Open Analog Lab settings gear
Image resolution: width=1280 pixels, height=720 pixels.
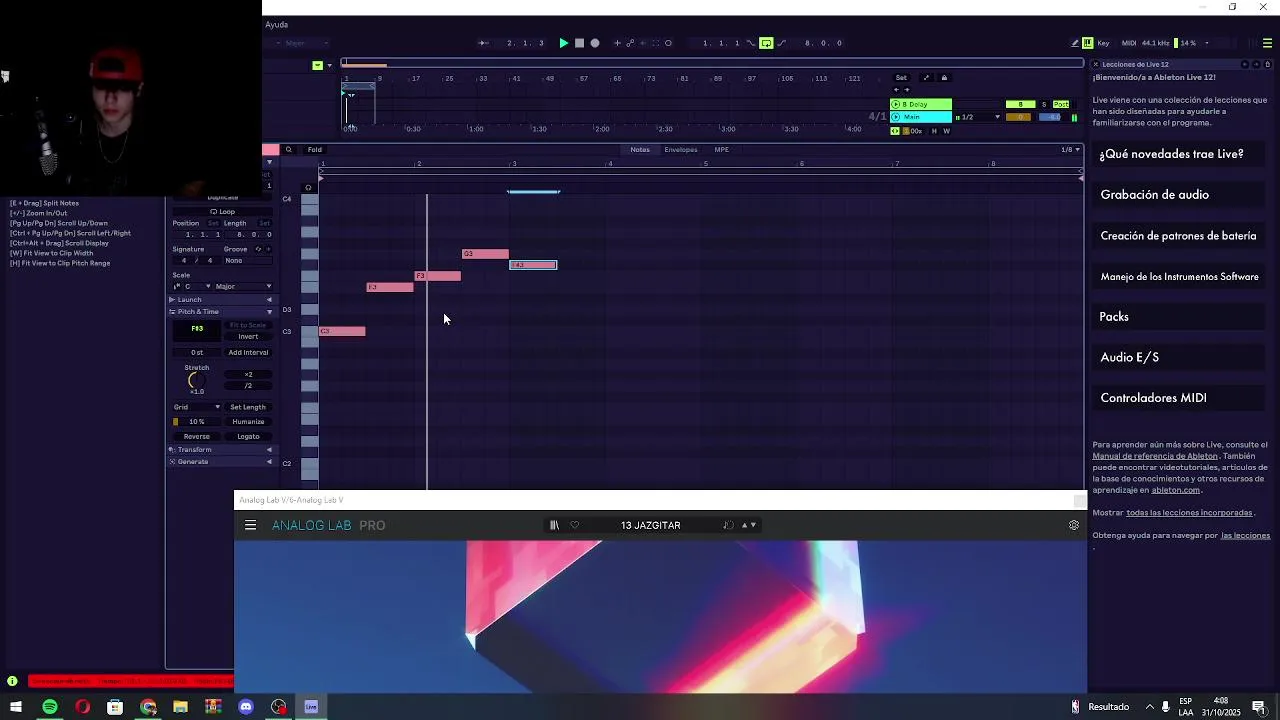[1074, 525]
